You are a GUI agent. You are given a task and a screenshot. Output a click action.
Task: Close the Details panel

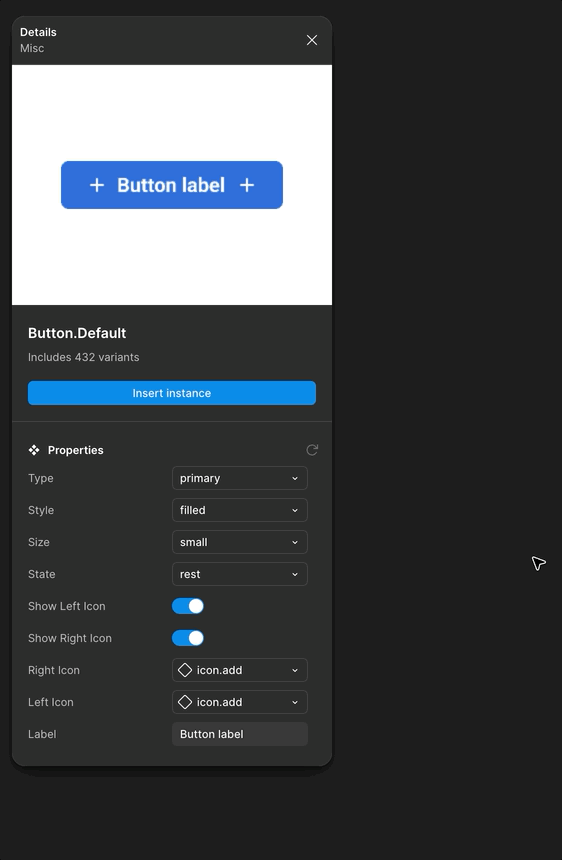(x=312, y=40)
